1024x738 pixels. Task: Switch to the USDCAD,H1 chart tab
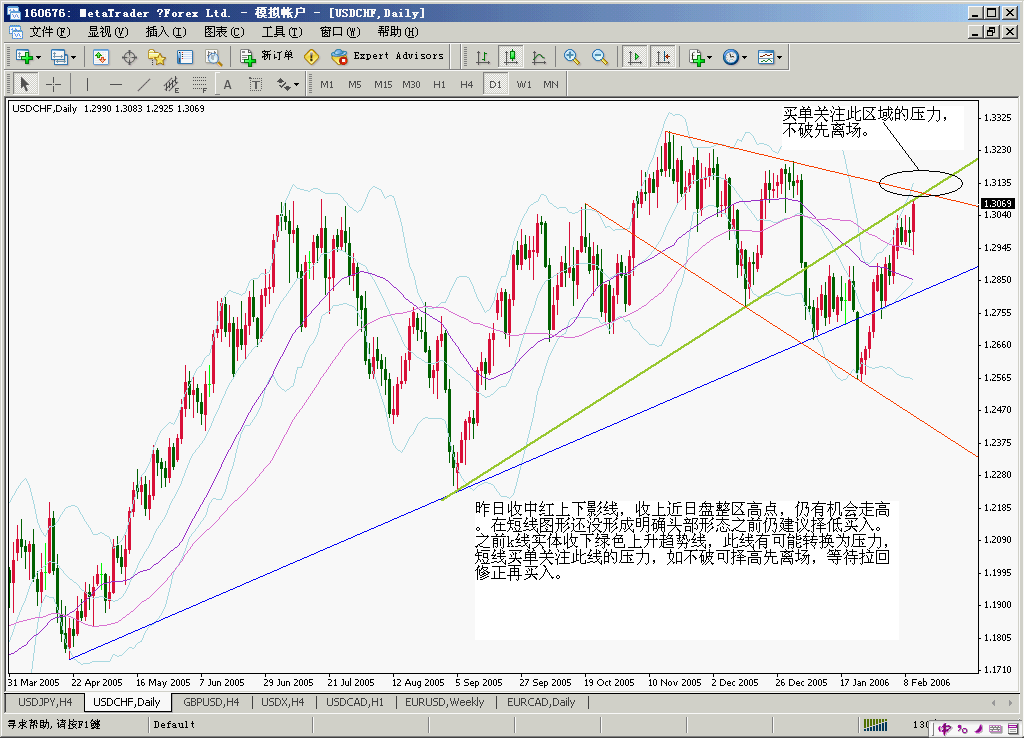click(355, 702)
